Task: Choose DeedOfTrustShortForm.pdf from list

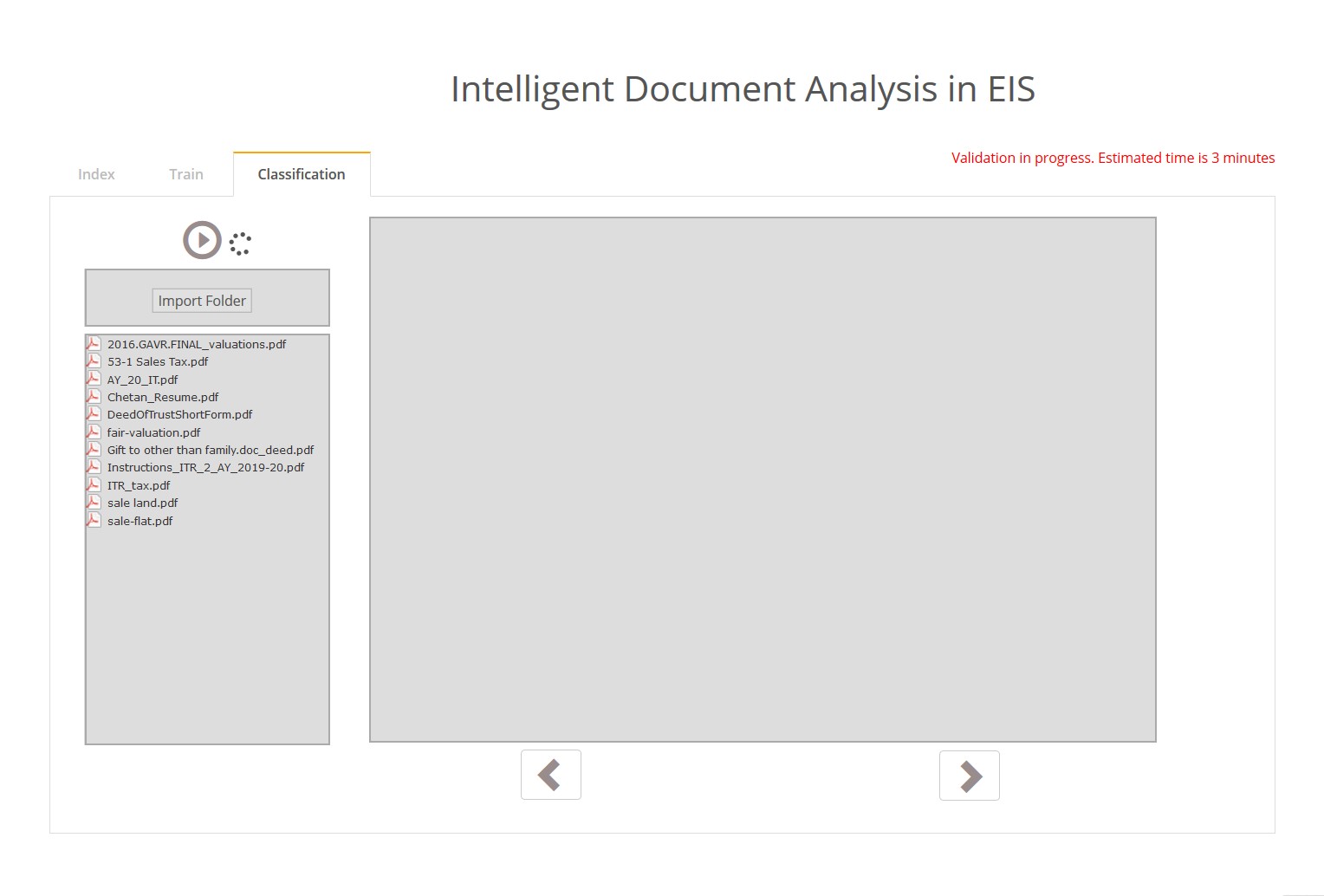Action: (x=180, y=414)
